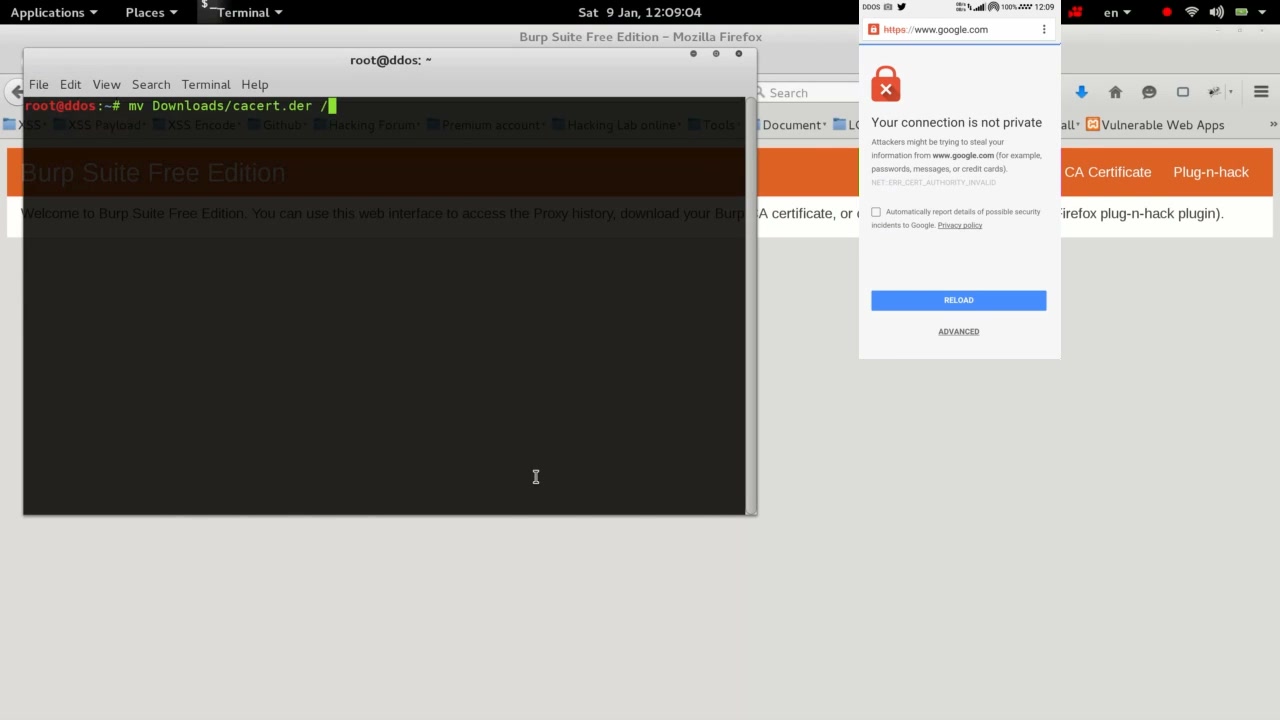Click the www.google.com URL in phone browser
The height and width of the screenshot is (720, 1280).
[x=936, y=30]
